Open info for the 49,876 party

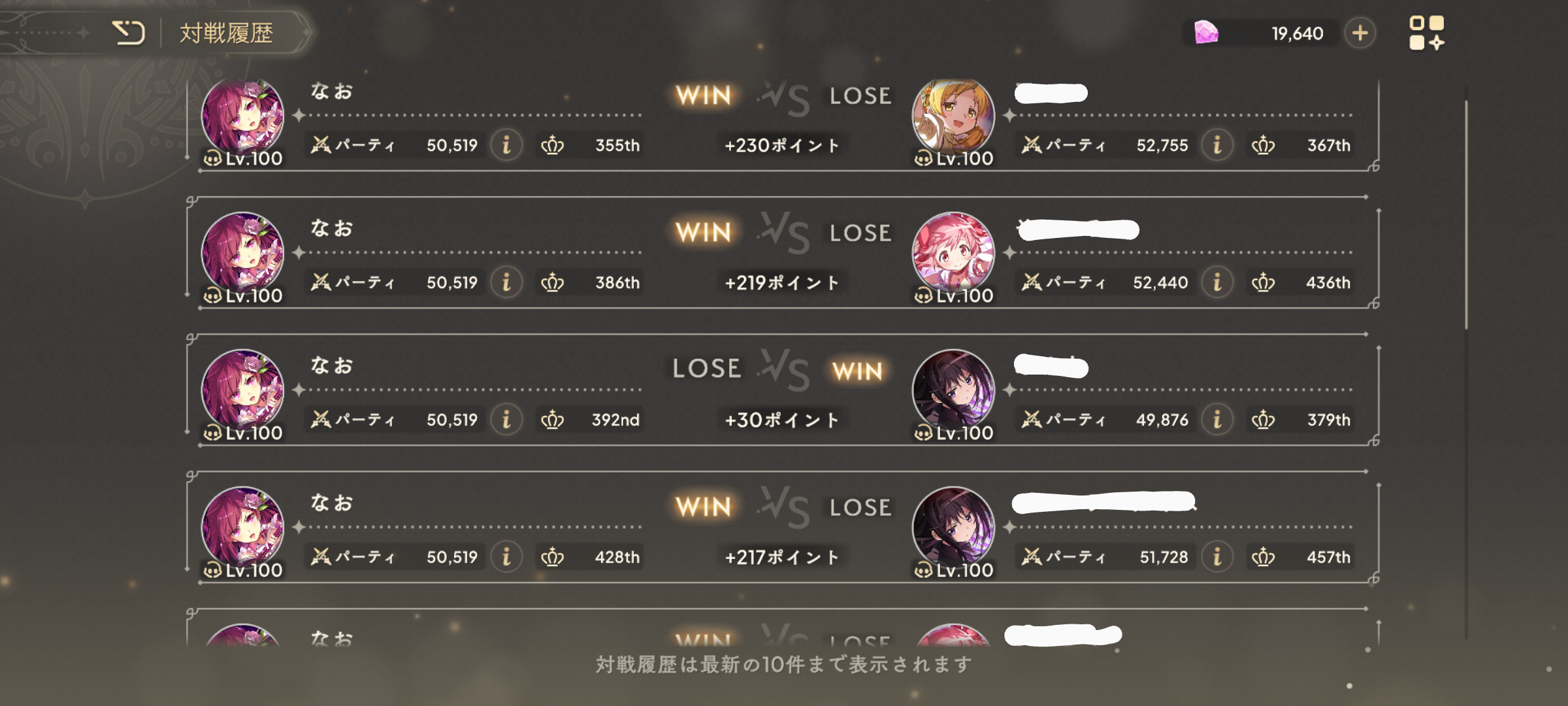[x=1217, y=419]
